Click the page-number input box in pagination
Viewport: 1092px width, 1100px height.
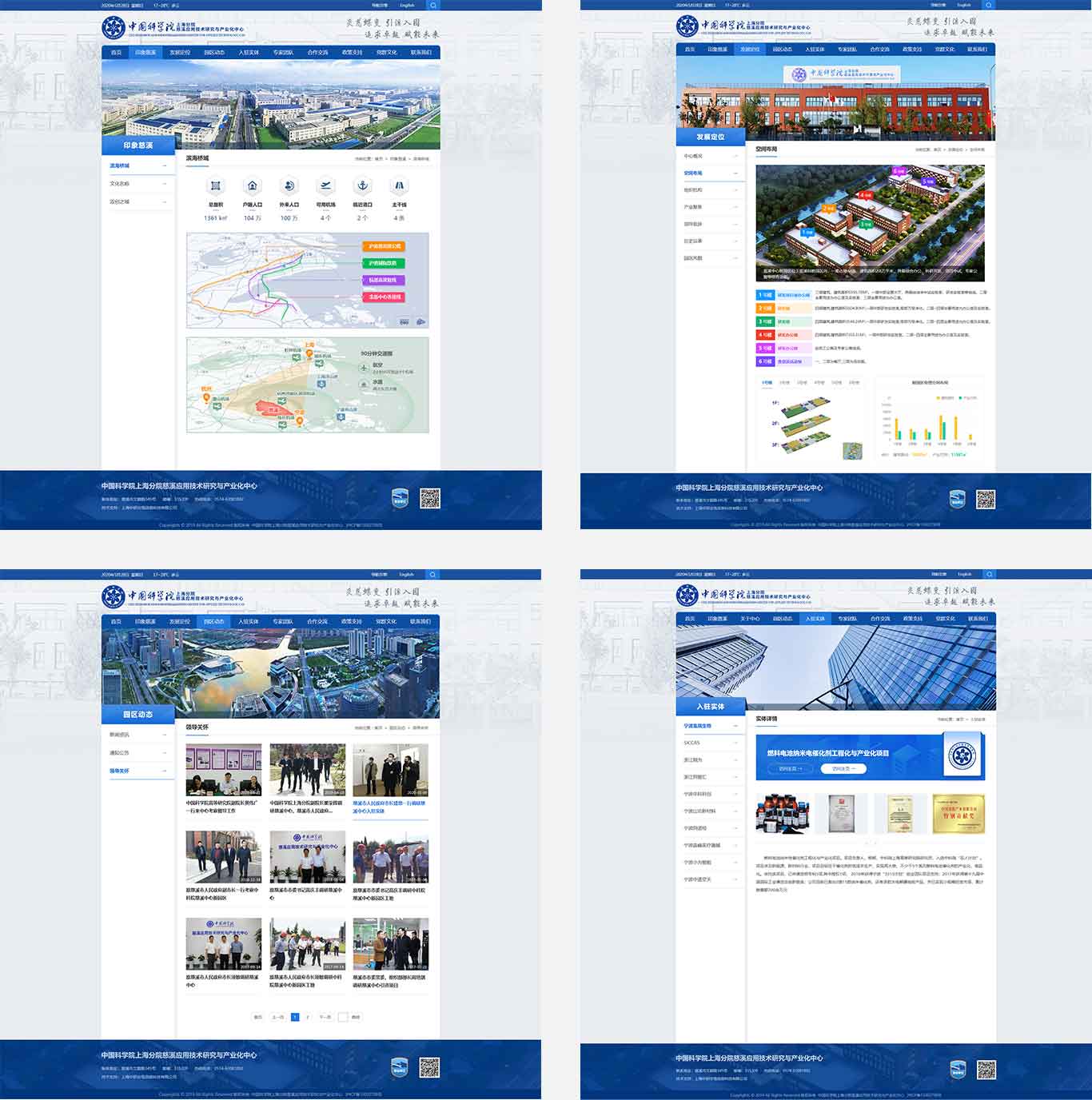coord(343,1018)
